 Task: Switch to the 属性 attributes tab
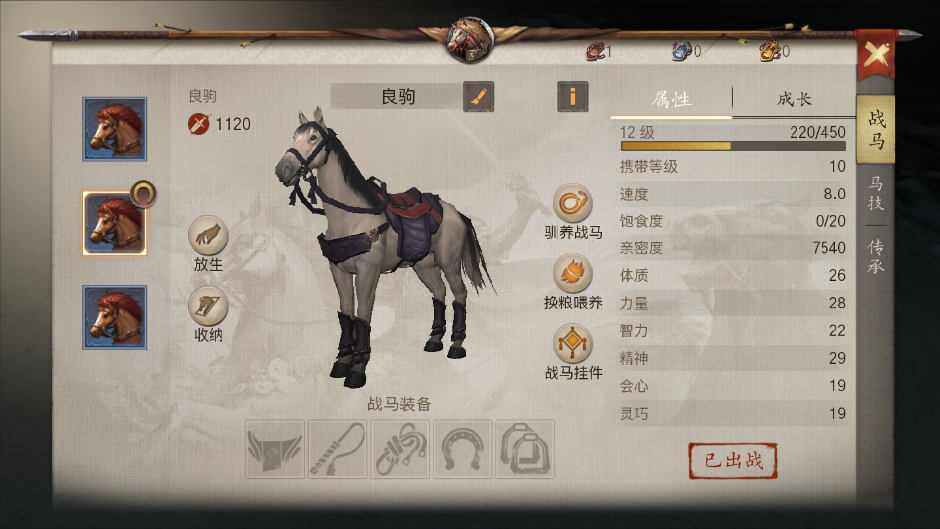click(671, 100)
